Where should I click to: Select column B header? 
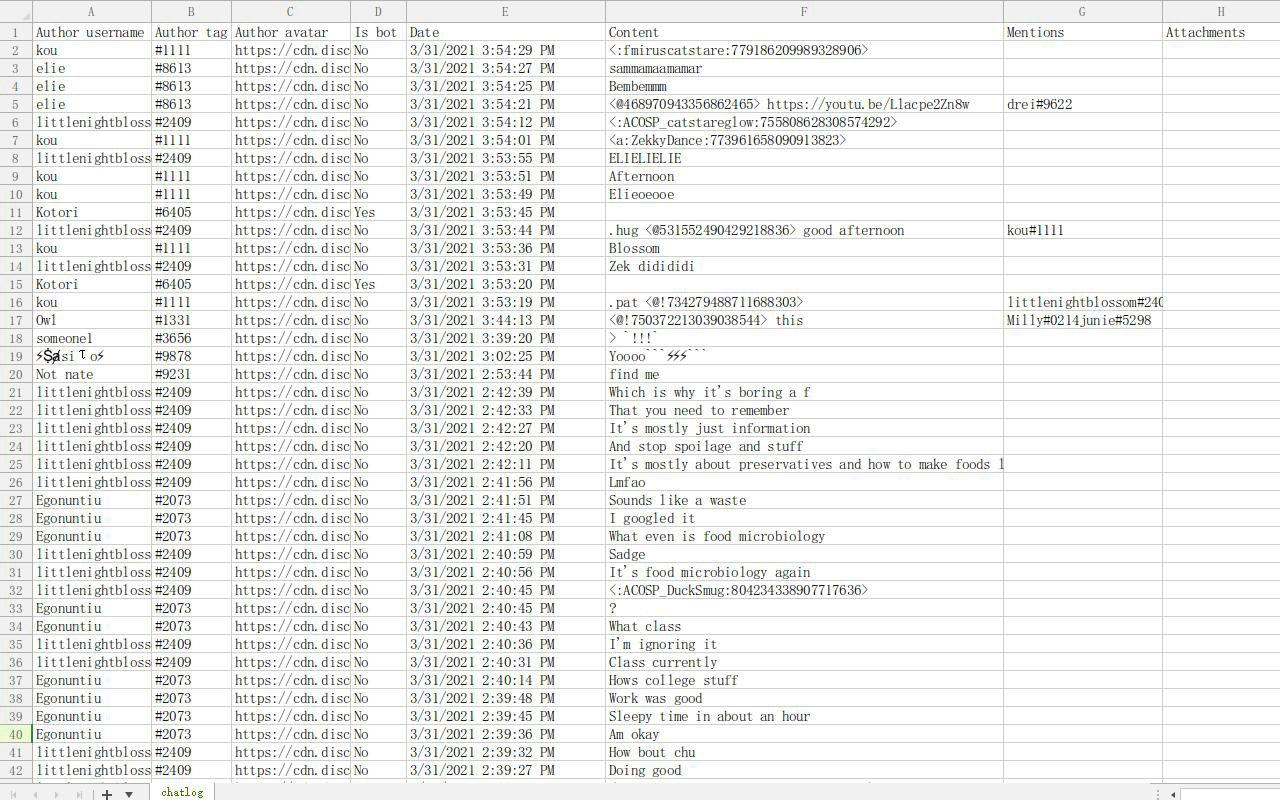(191, 11)
